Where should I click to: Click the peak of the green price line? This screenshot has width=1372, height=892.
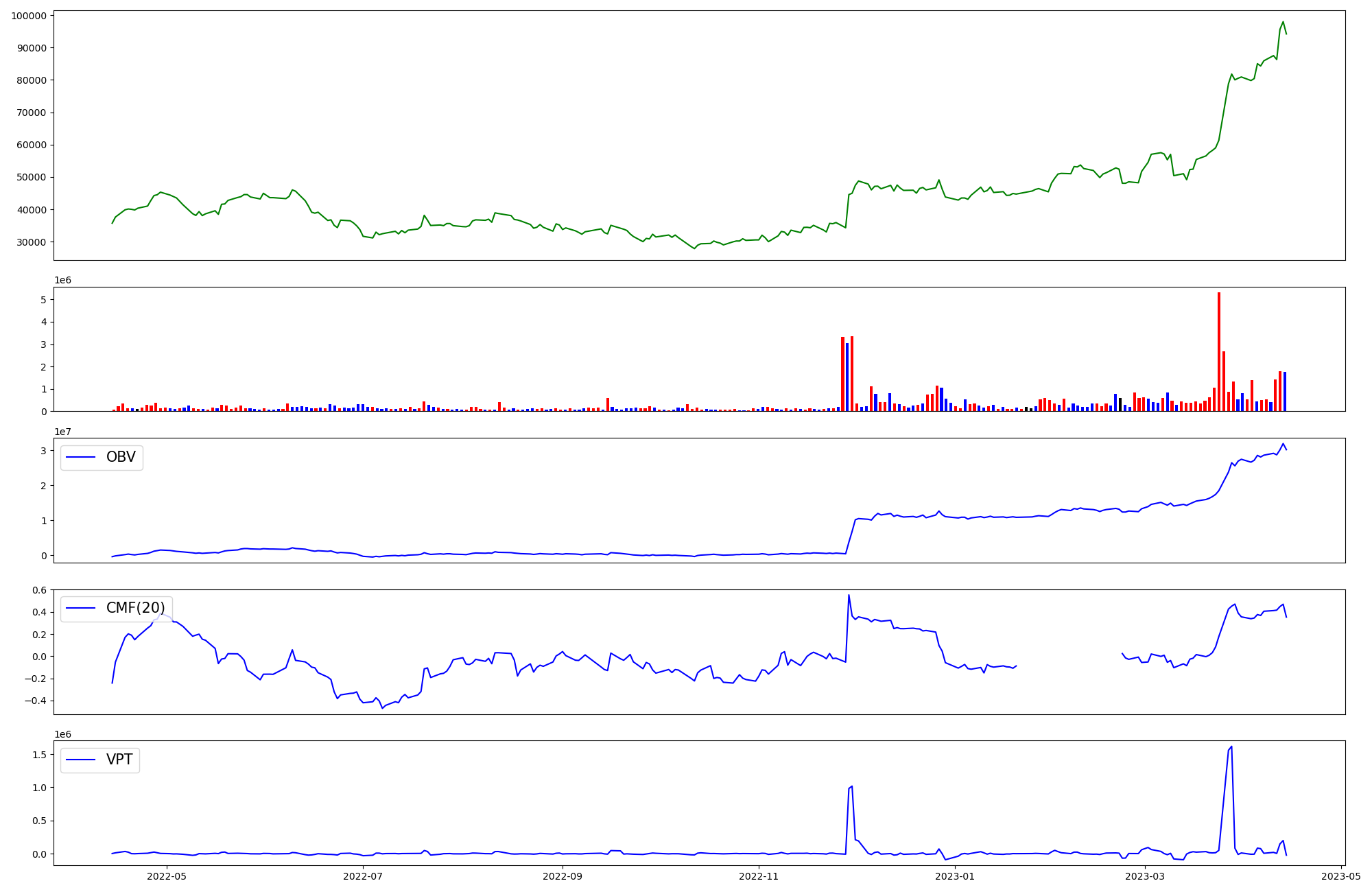click(1283, 22)
